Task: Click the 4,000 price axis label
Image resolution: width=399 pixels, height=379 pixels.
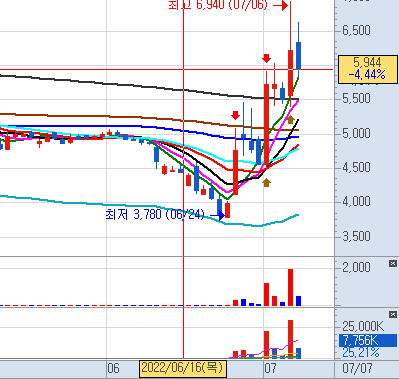Action: [356, 201]
